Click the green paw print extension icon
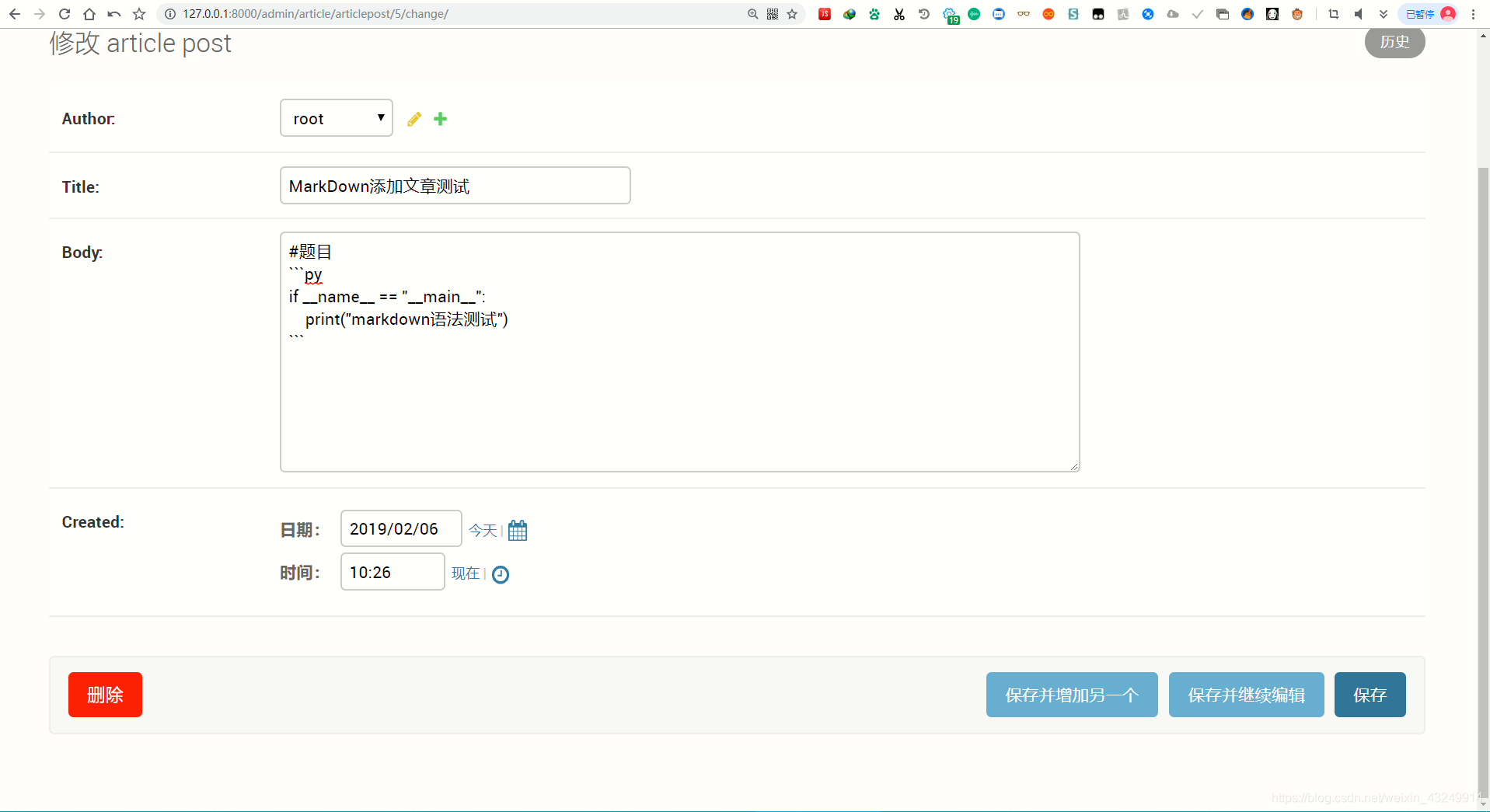This screenshot has height=812, width=1490. click(874, 14)
